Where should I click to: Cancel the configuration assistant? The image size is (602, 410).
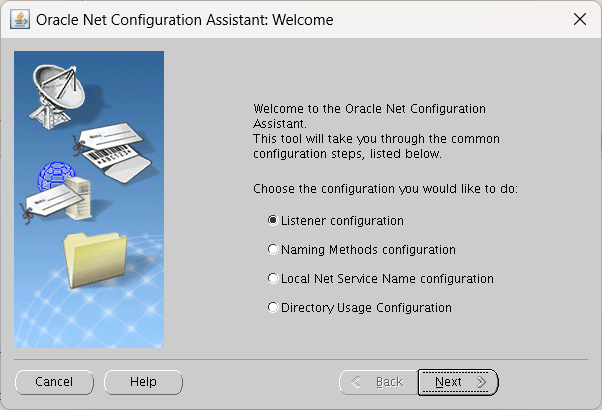(x=54, y=382)
